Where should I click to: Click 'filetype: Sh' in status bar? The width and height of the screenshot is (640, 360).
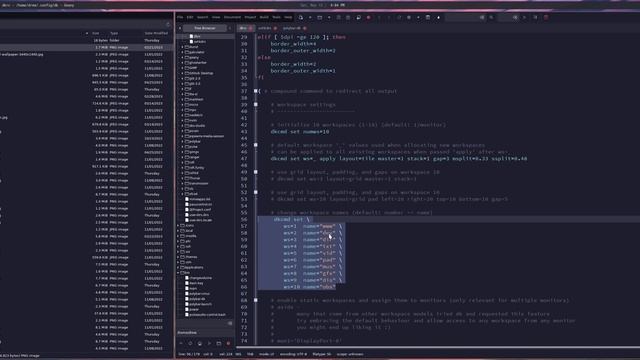(322, 354)
